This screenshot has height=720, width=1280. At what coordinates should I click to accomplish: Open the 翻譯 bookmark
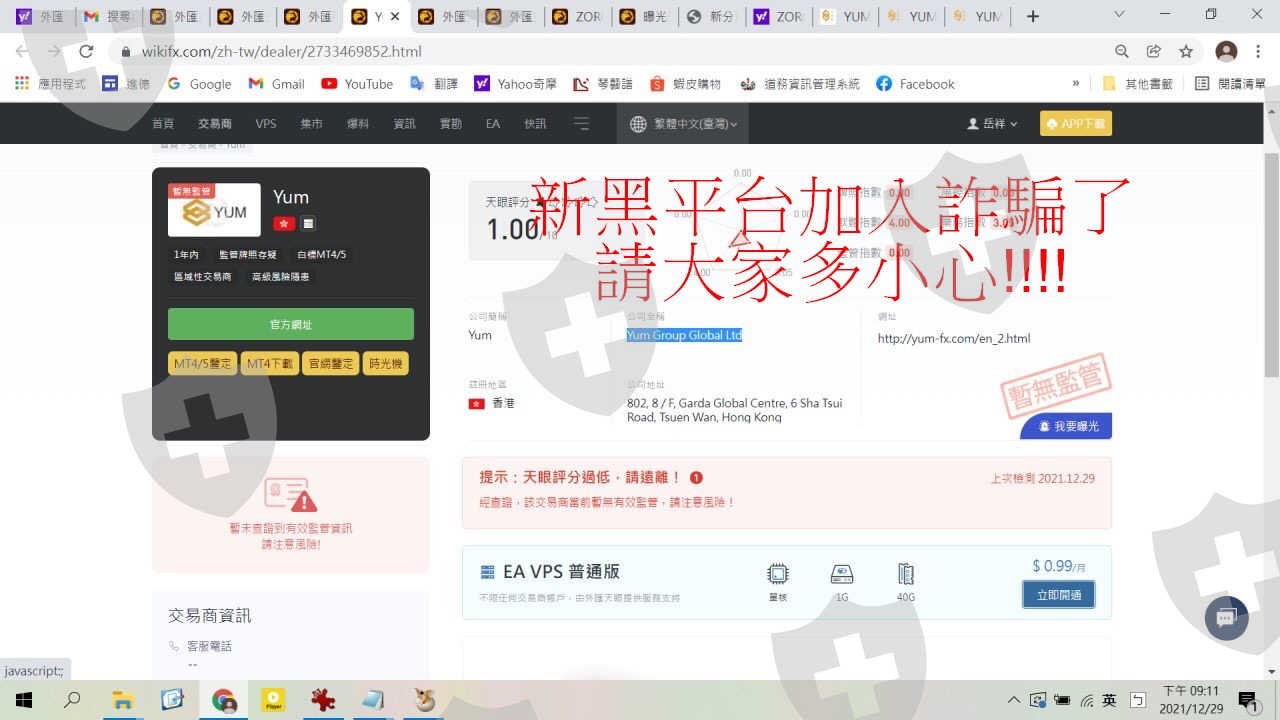[434, 84]
